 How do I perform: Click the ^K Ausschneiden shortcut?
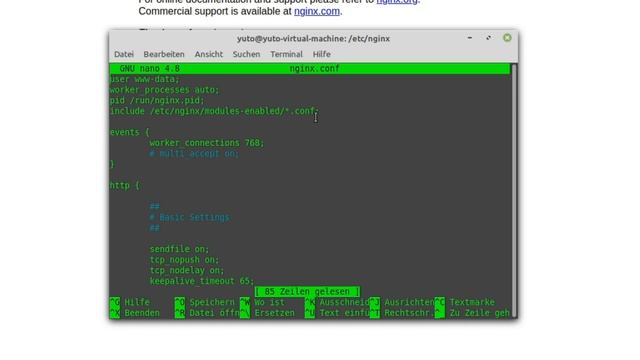(x=337, y=302)
